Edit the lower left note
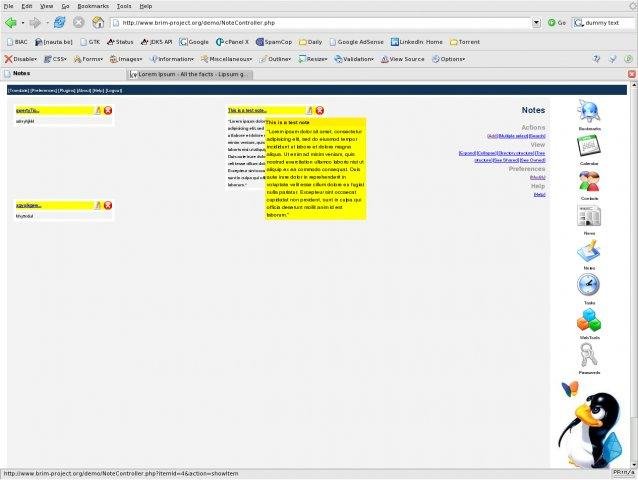Image resolution: width=638 pixels, height=480 pixels. [x=98, y=205]
